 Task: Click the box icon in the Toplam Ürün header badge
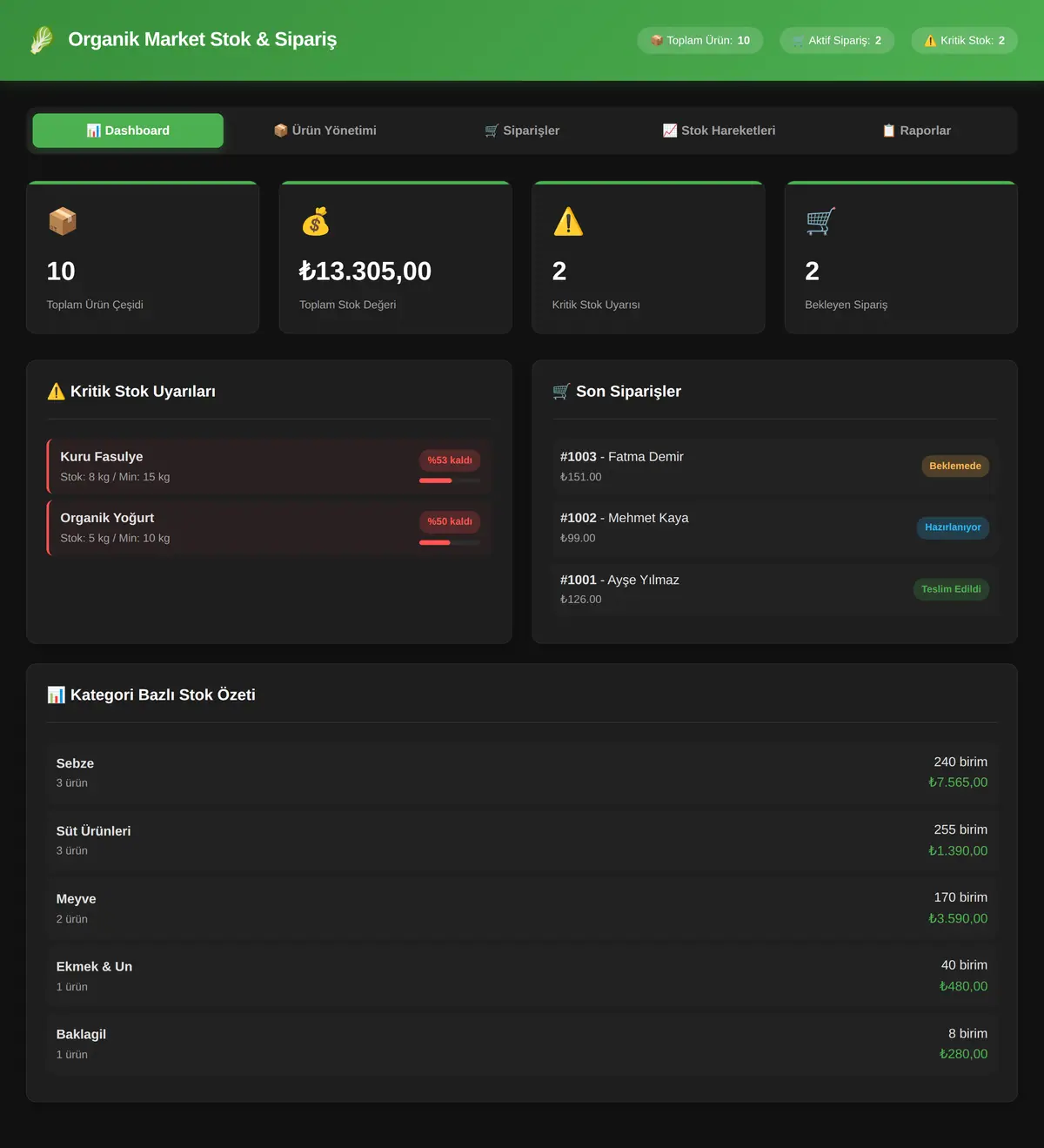pyautogui.click(x=657, y=41)
